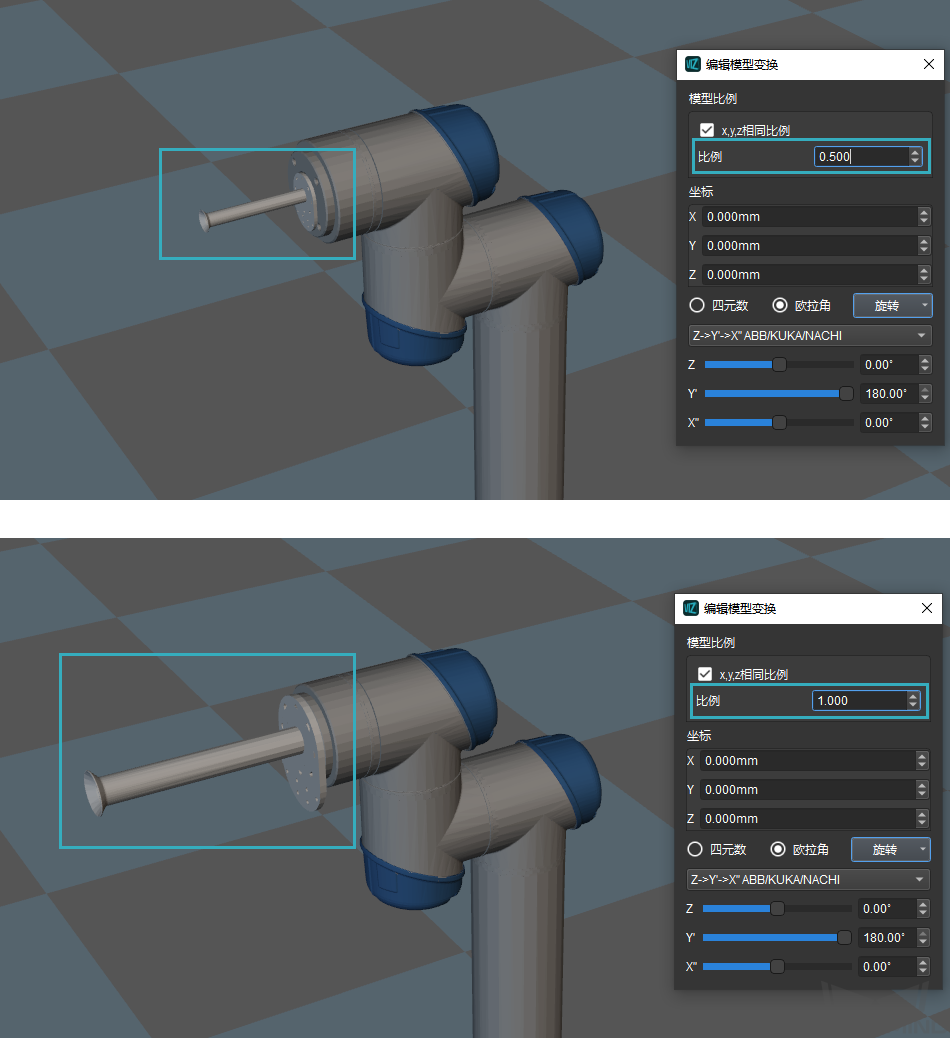The image size is (950, 1038).
Task: Step up Y coordinate in the 0.500 dialog
Action: [924, 241]
